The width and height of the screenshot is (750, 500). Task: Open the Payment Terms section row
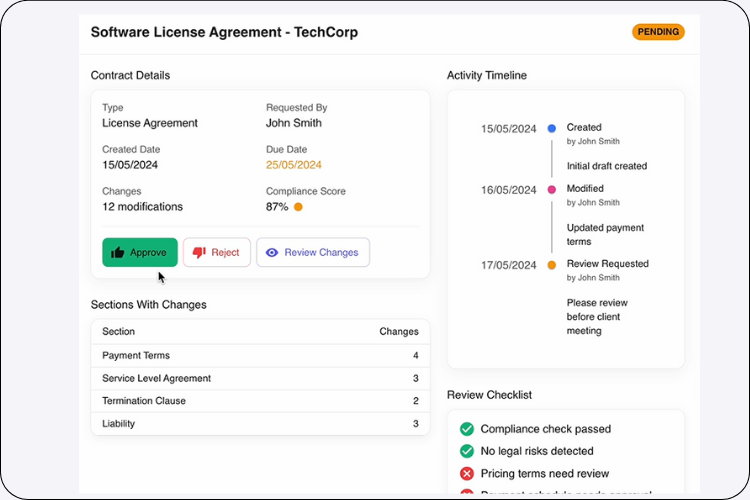[260, 355]
